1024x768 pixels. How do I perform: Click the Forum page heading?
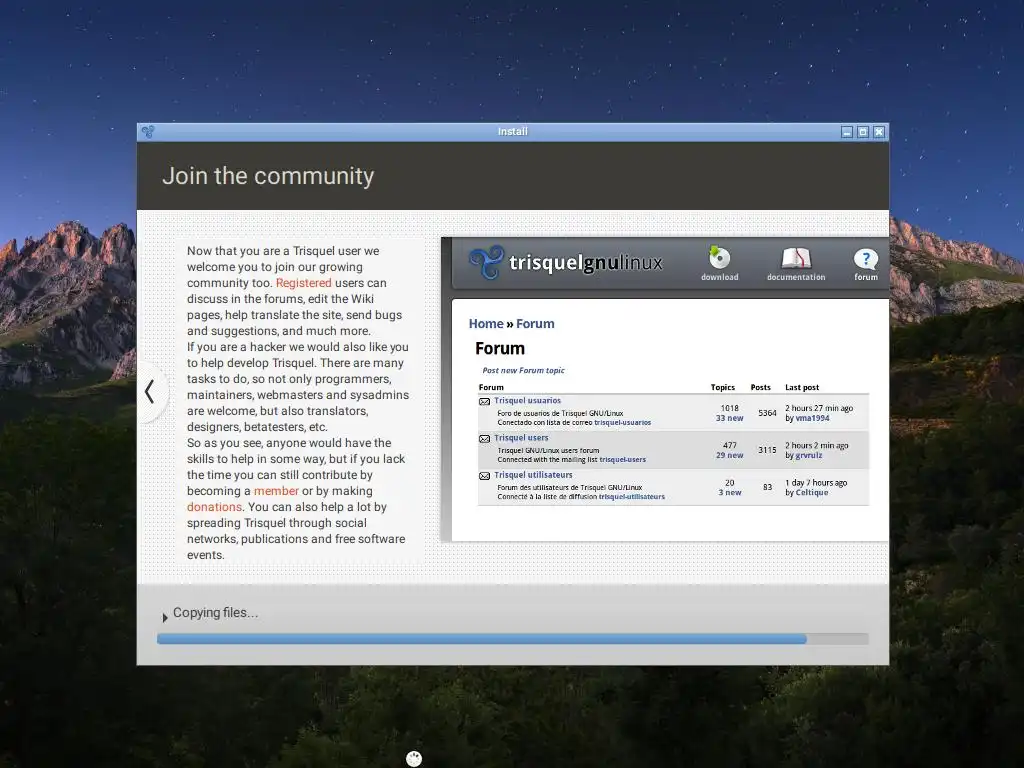500,348
